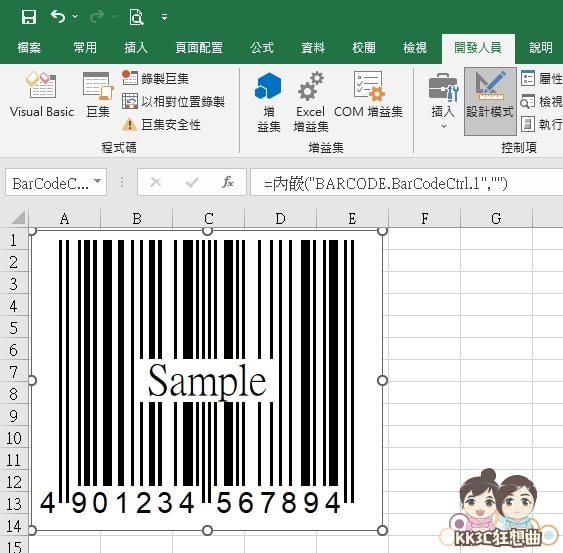563x553 pixels.
Task: Select column F header
Action: 424,218
